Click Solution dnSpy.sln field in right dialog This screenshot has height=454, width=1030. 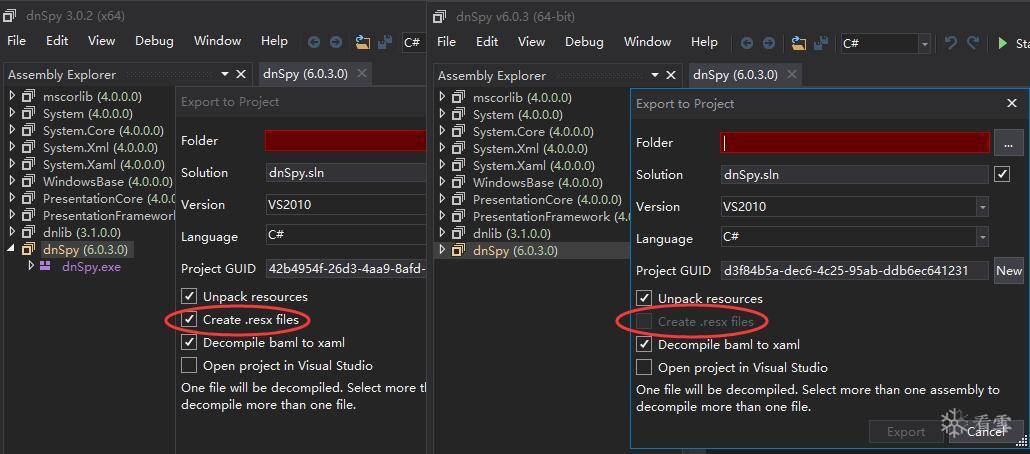pos(855,175)
